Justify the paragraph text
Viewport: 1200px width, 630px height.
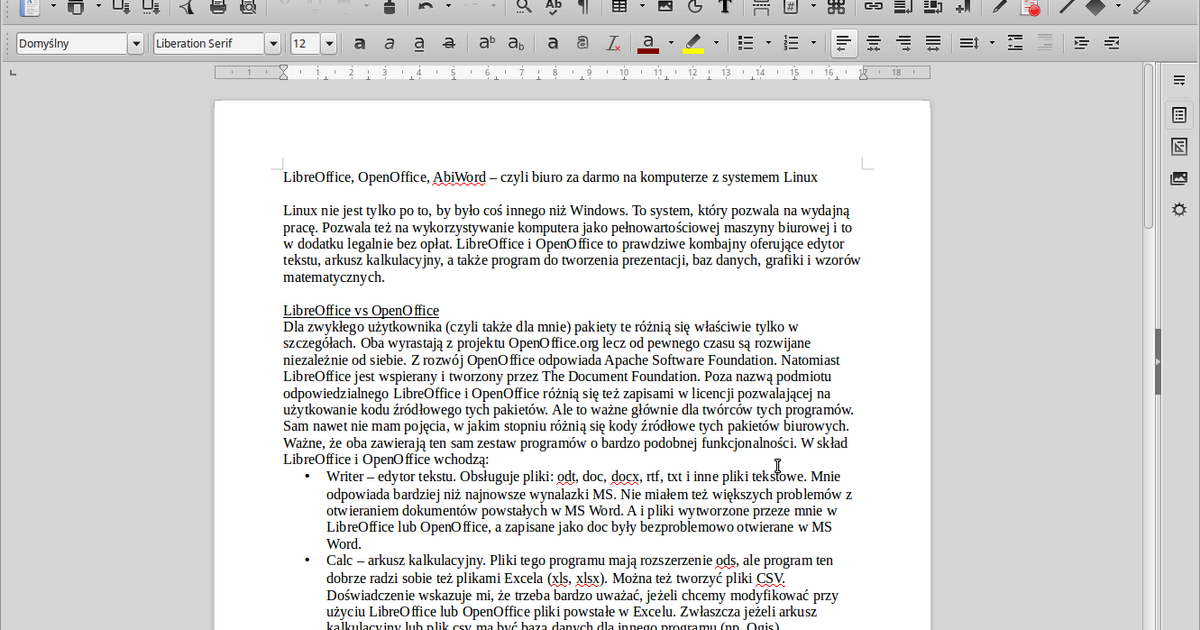(933, 44)
